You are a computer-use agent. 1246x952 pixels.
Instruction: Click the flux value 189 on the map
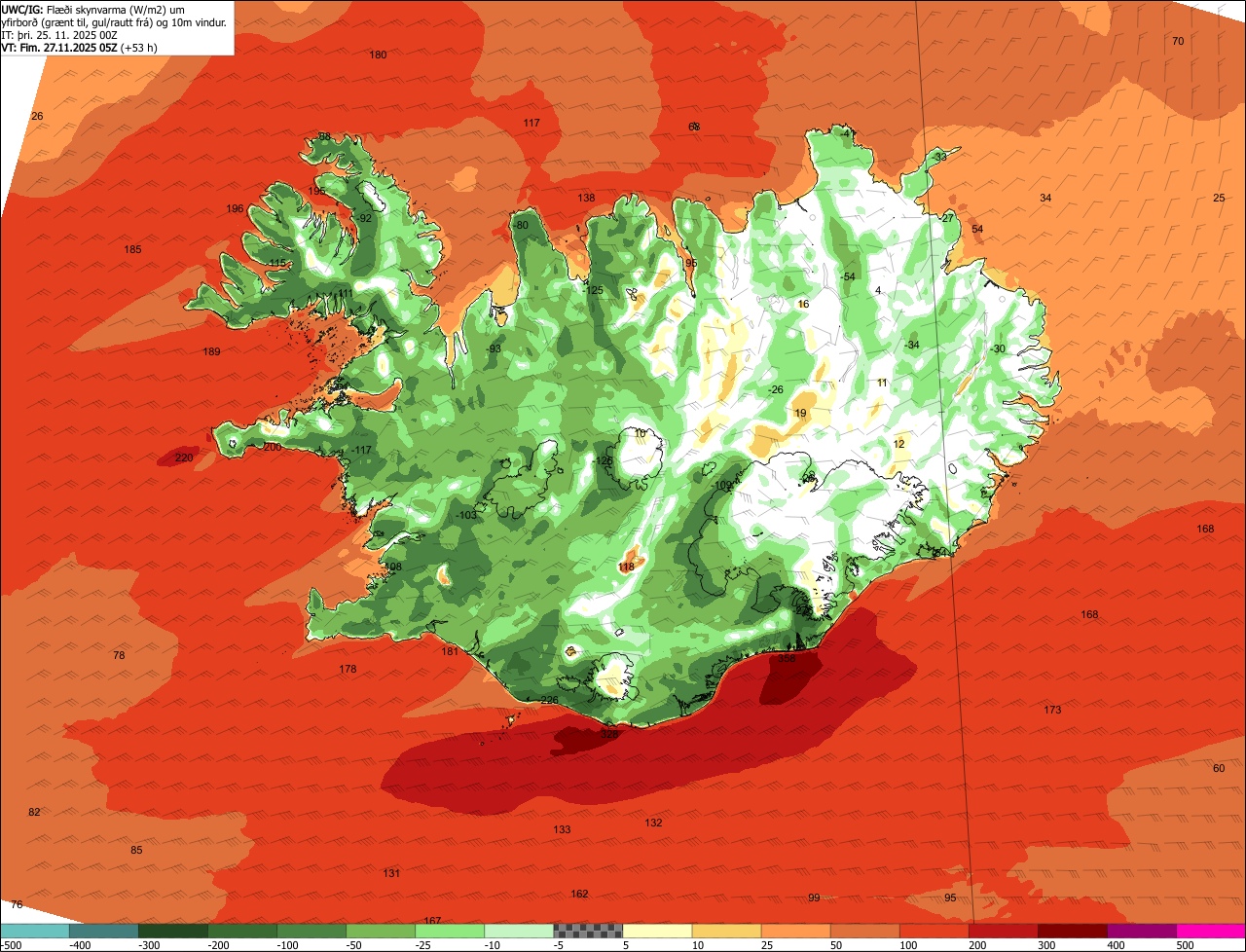click(211, 351)
